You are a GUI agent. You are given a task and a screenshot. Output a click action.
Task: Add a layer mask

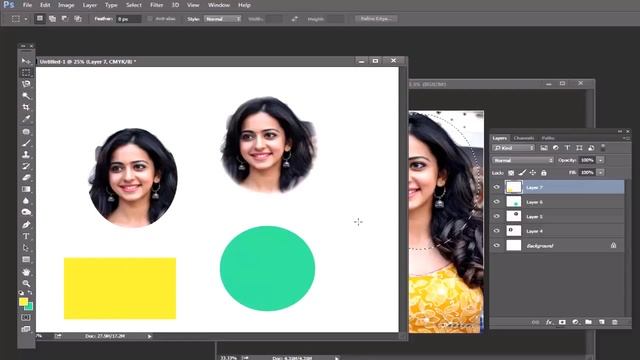tap(562, 322)
